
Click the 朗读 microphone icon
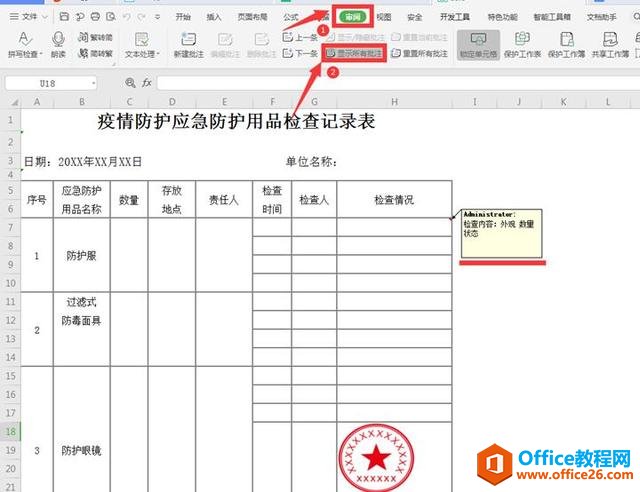click(58, 39)
